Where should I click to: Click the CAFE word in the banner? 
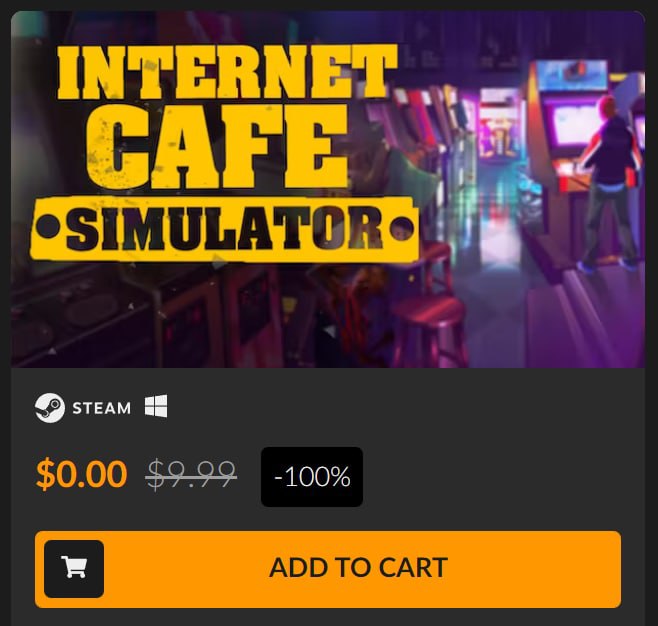[x=217, y=146]
